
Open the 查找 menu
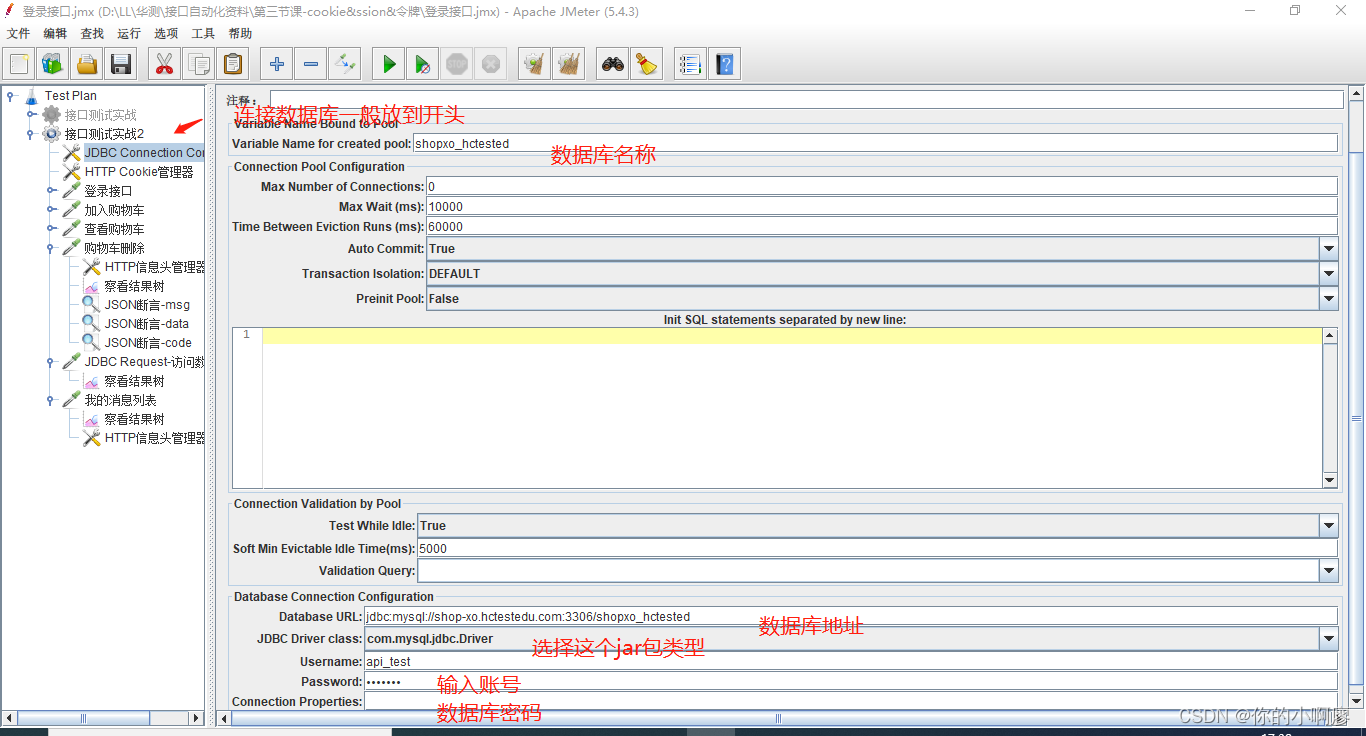92,34
